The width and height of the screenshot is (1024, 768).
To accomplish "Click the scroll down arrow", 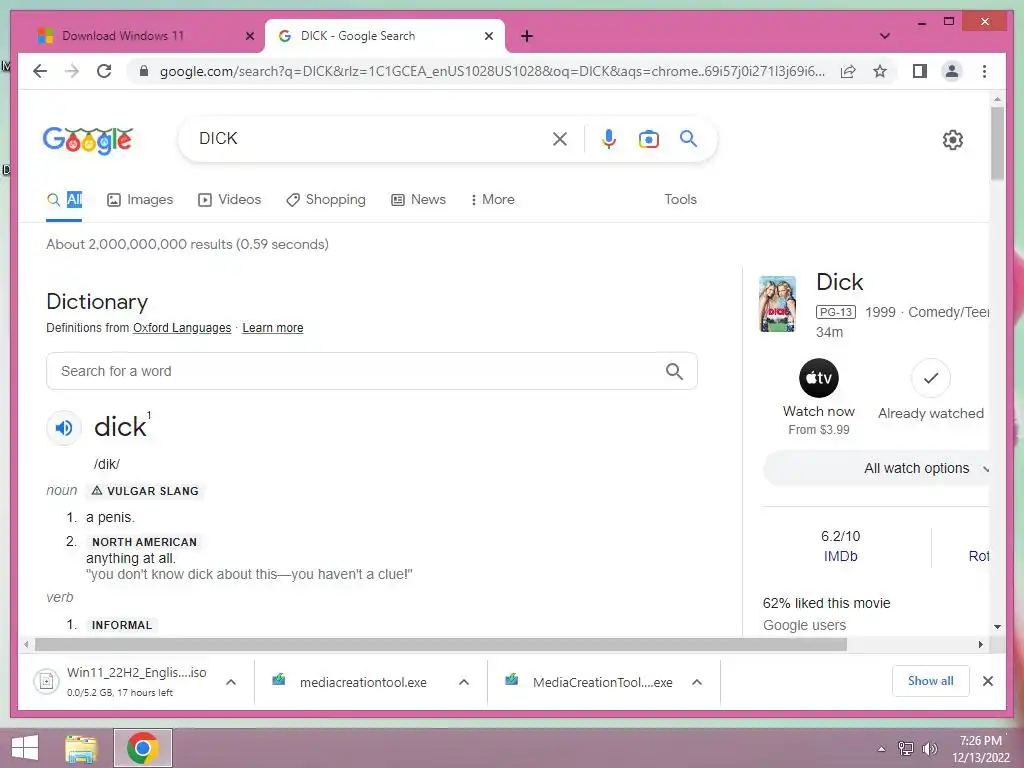I will click(997, 627).
